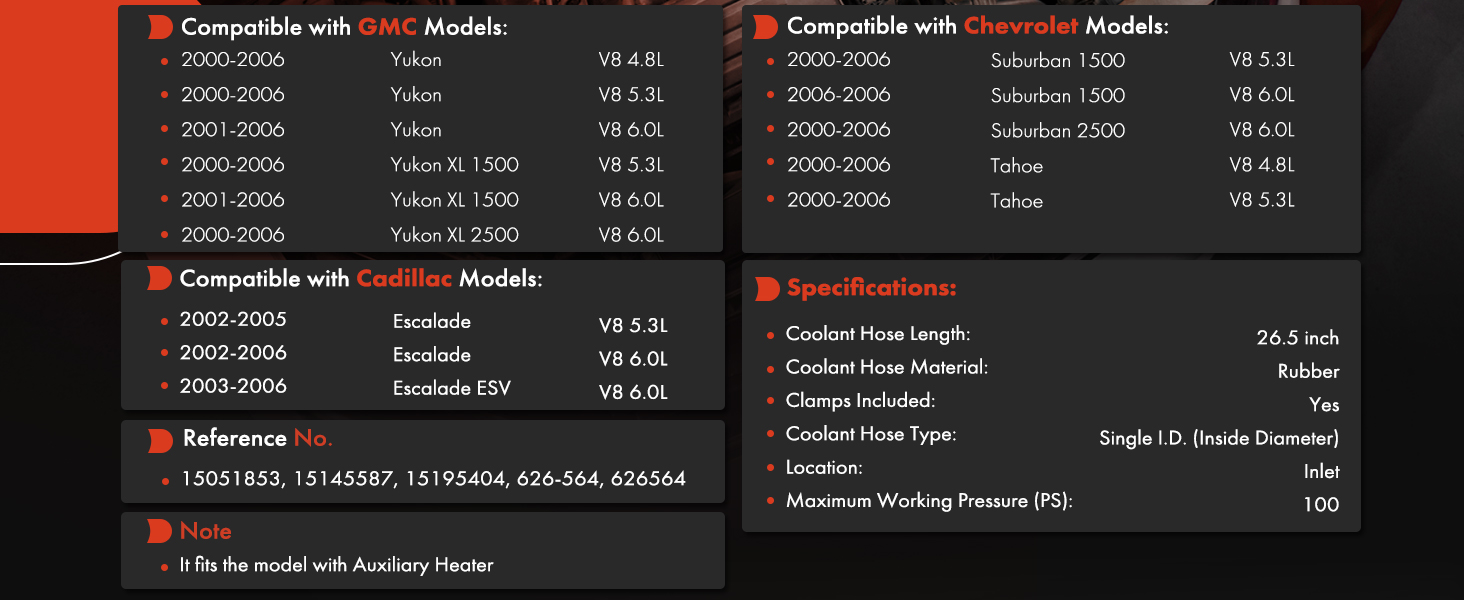This screenshot has width=1464, height=600.
Task: Click 'It fits the model with Auxiliary Heater'
Action: (337, 566)
